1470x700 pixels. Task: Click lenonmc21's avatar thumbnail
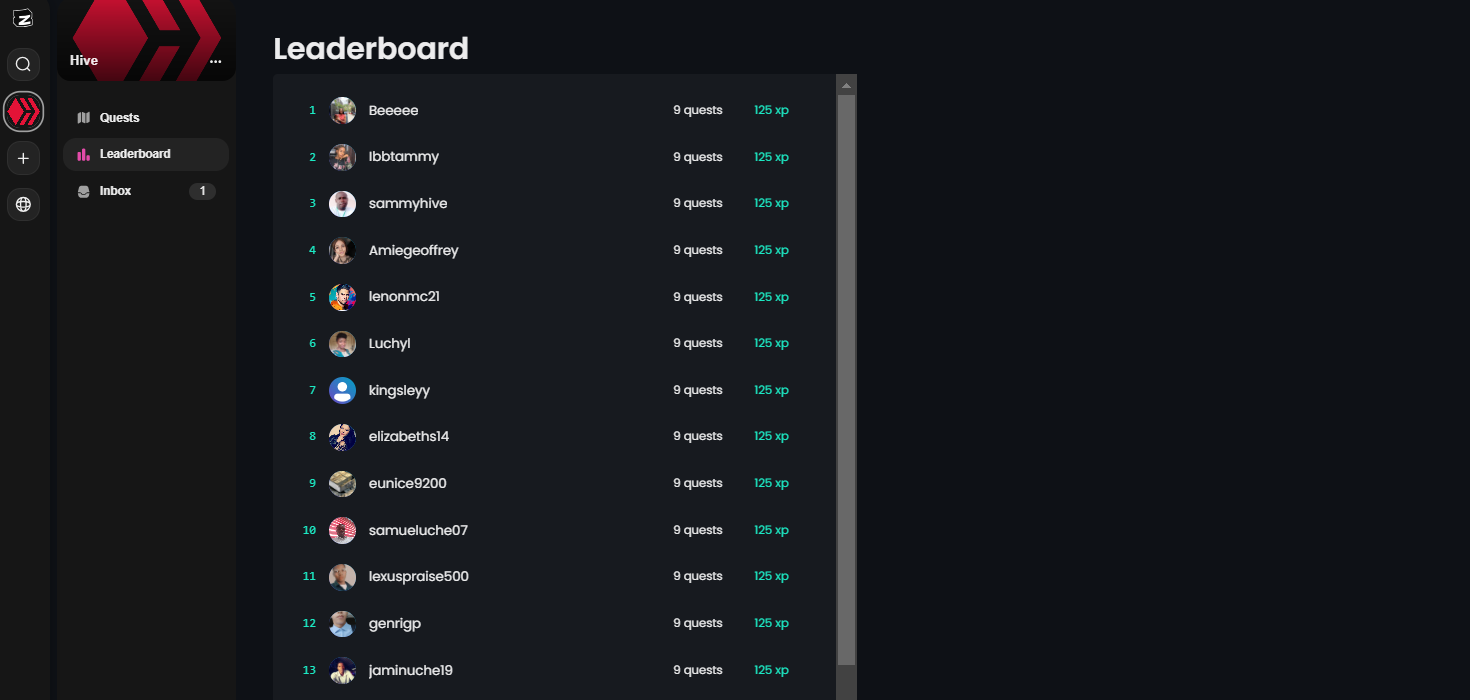(343, 297)
